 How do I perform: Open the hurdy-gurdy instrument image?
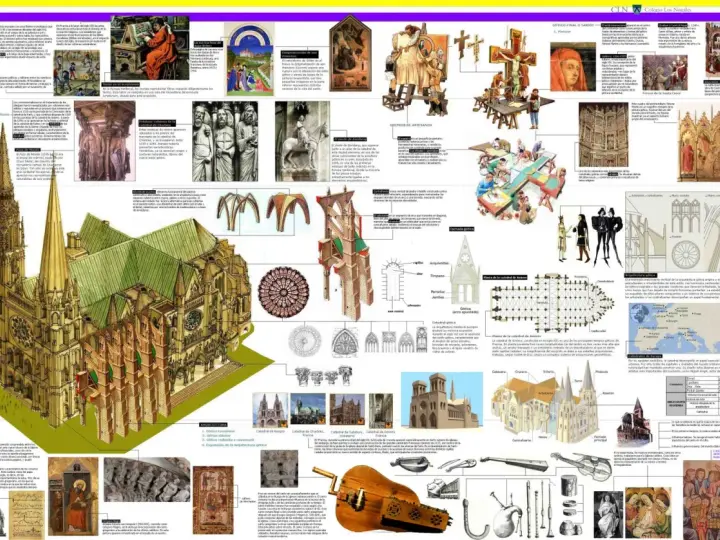click(381, 499)
